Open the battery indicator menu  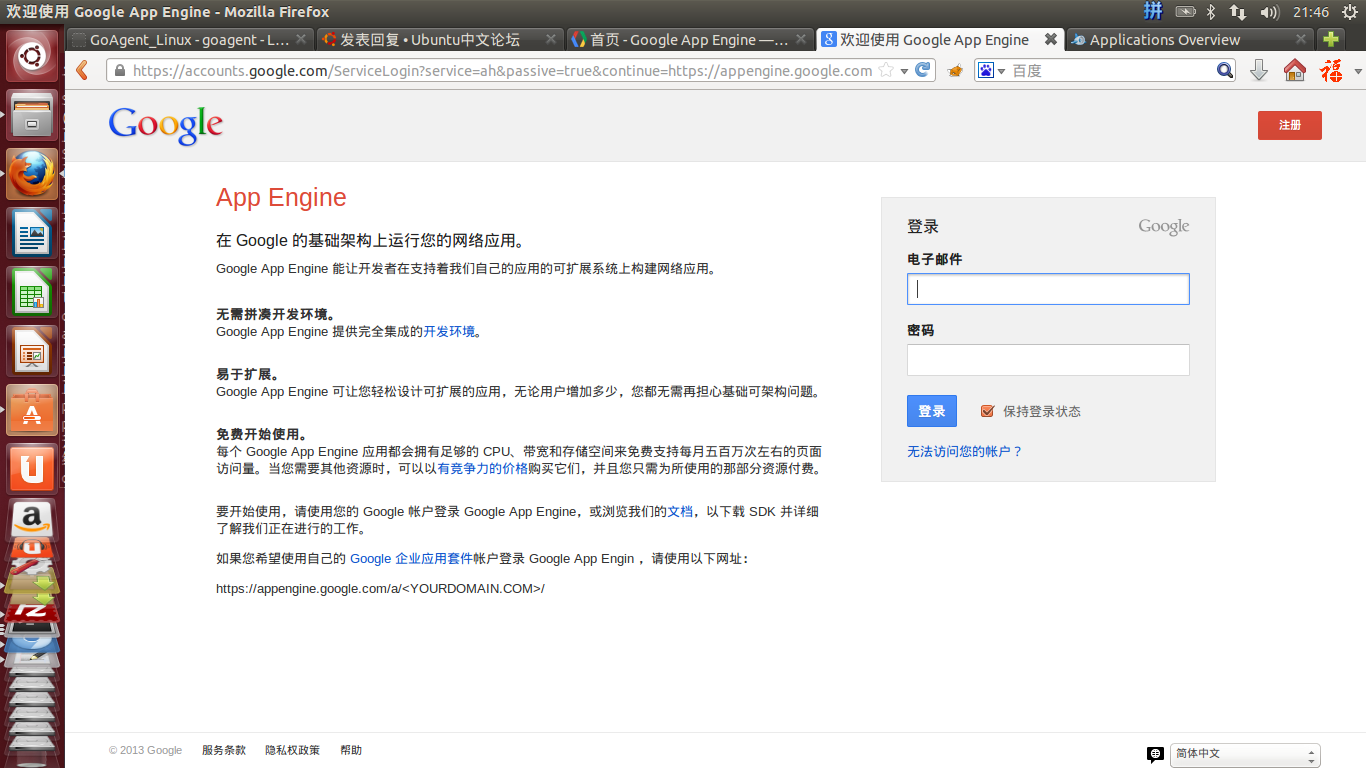(1185, 12)
